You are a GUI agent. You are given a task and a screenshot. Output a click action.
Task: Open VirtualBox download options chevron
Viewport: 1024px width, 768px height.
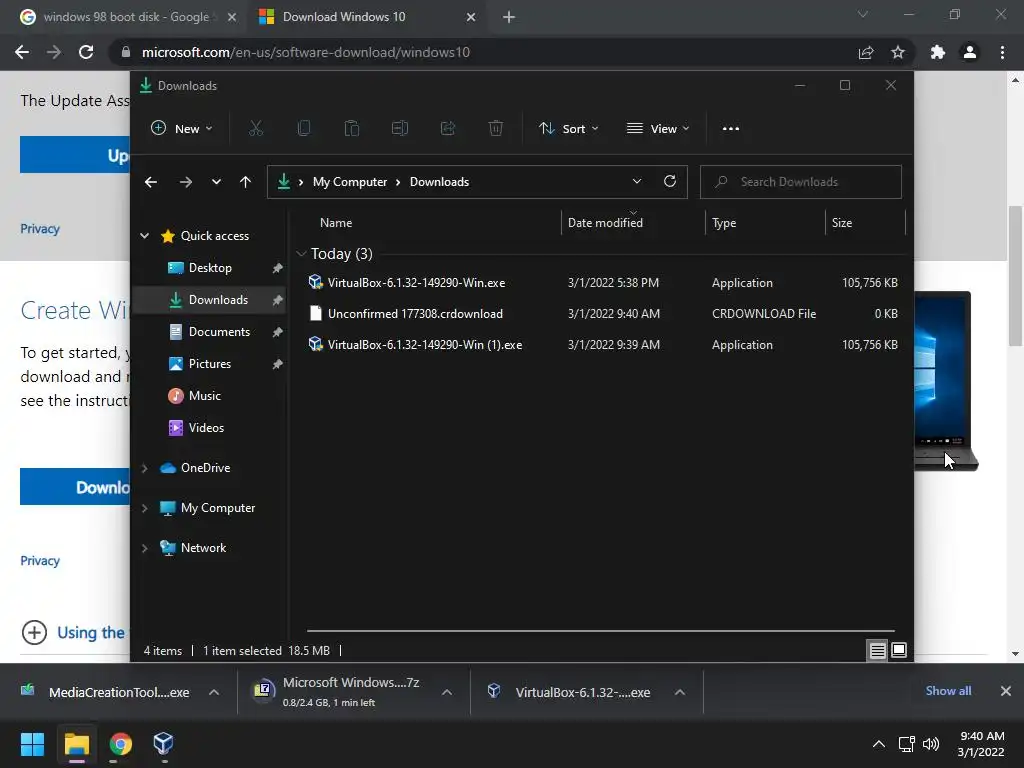[x=680, y=692]
